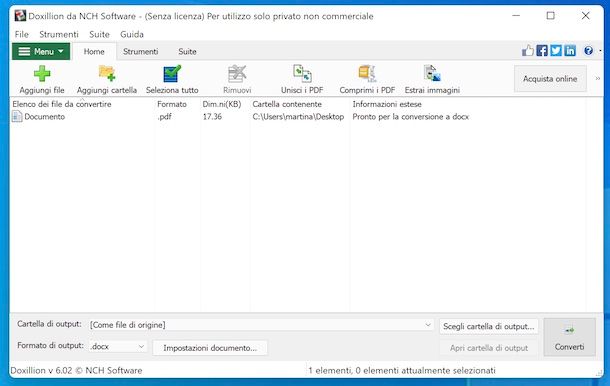610x386 pixels.
Task: Click the 17.36 size value
Action: point(212,116)
